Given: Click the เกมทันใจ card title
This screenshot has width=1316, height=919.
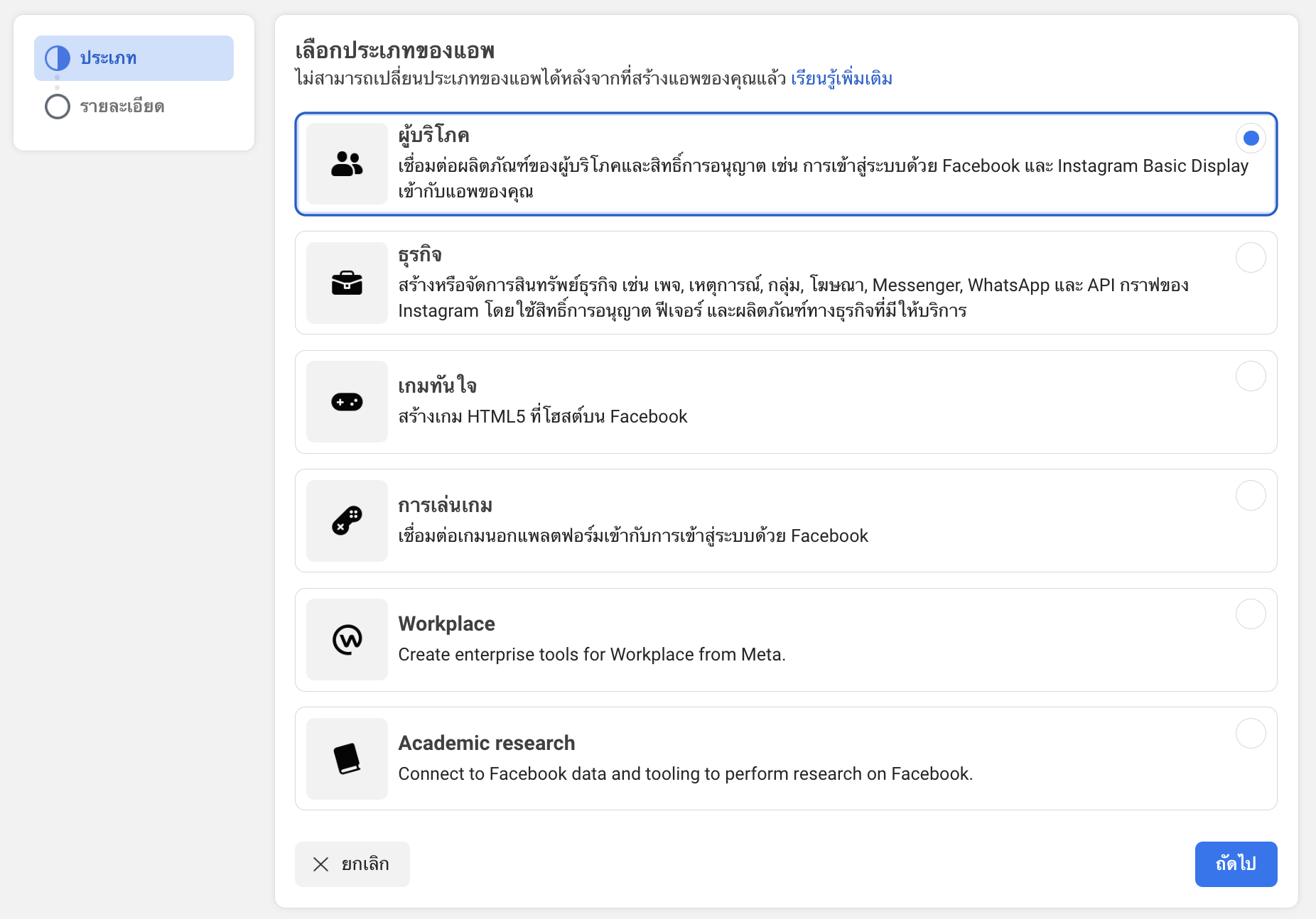Looking at the screenshot, I should [x=437, y=386].
